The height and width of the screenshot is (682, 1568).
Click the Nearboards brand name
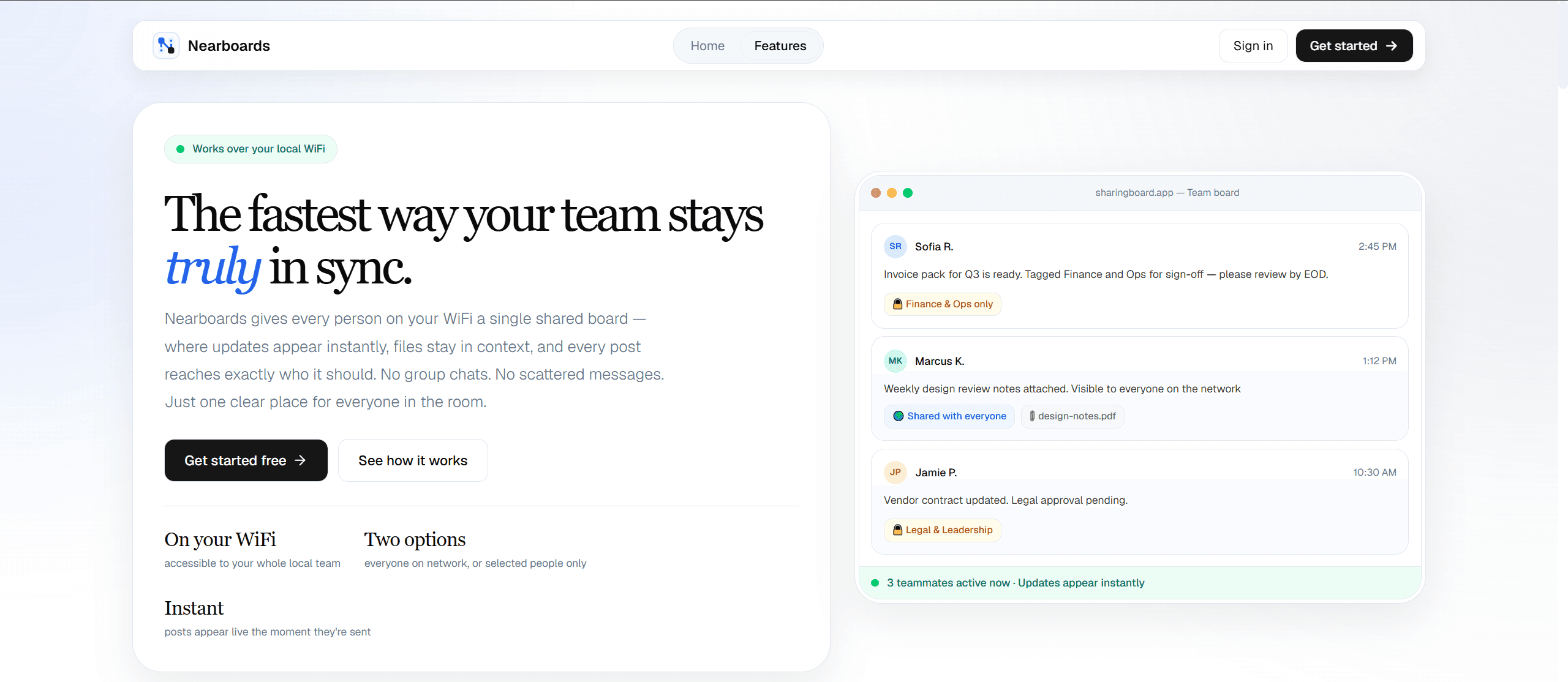(x=229, y=46)
